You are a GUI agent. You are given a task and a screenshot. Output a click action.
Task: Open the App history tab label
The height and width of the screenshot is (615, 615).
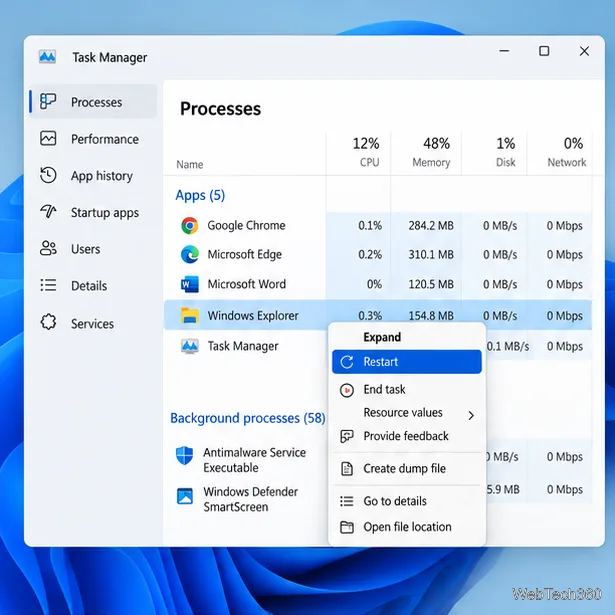(102, 176)
